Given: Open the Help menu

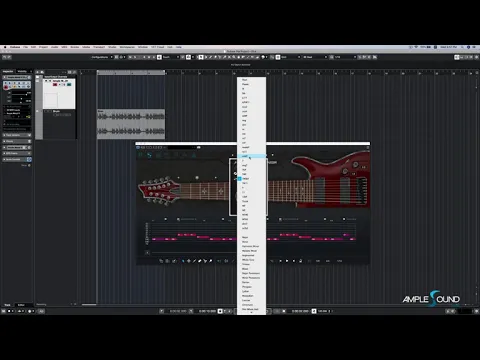Looking at the screenshot, I should (179, 47).
